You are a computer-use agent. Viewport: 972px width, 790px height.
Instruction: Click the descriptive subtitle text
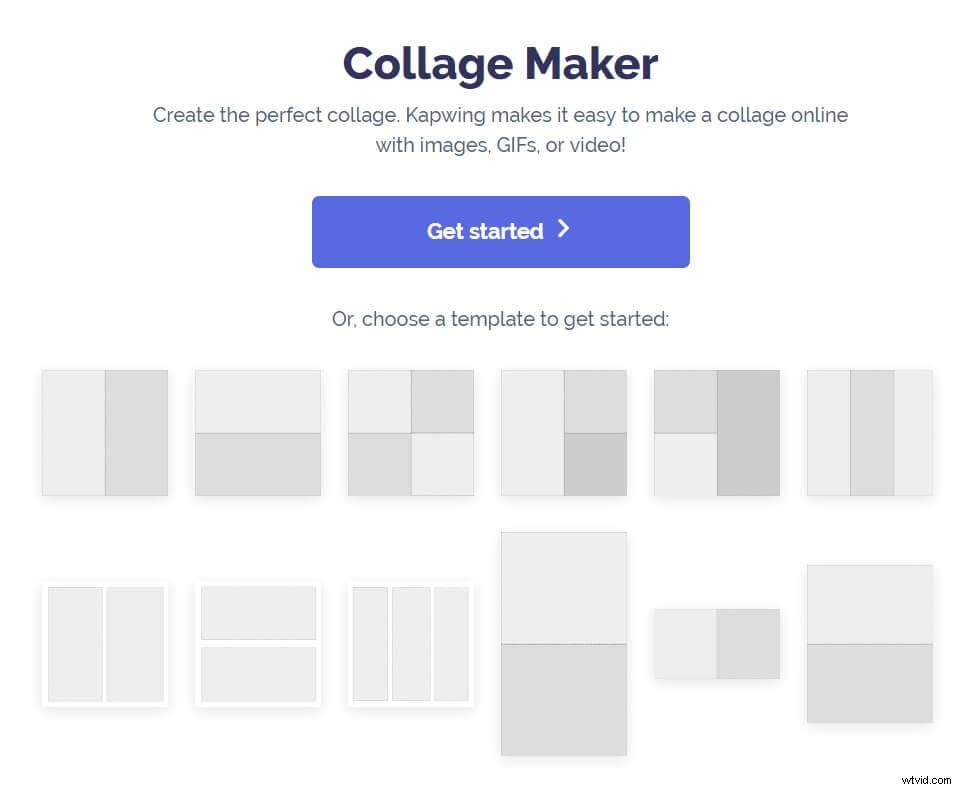pos(500,129)
